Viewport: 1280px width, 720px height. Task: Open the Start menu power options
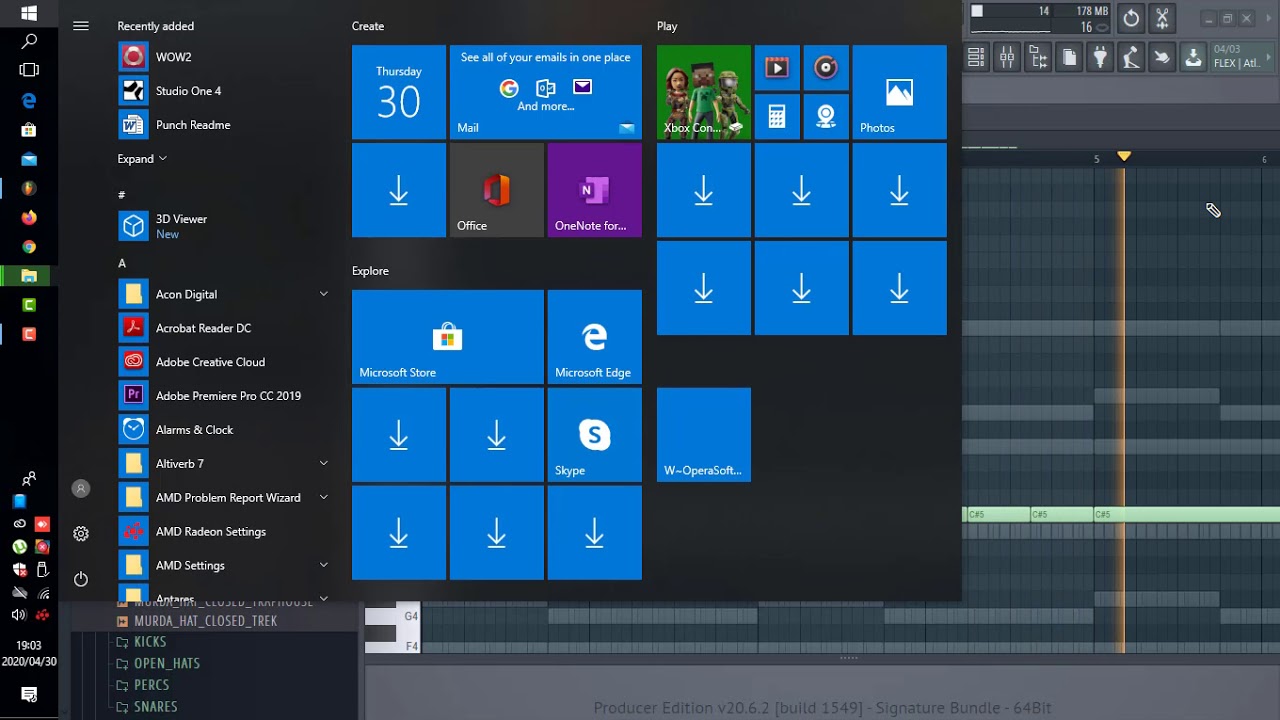[81, 579]
